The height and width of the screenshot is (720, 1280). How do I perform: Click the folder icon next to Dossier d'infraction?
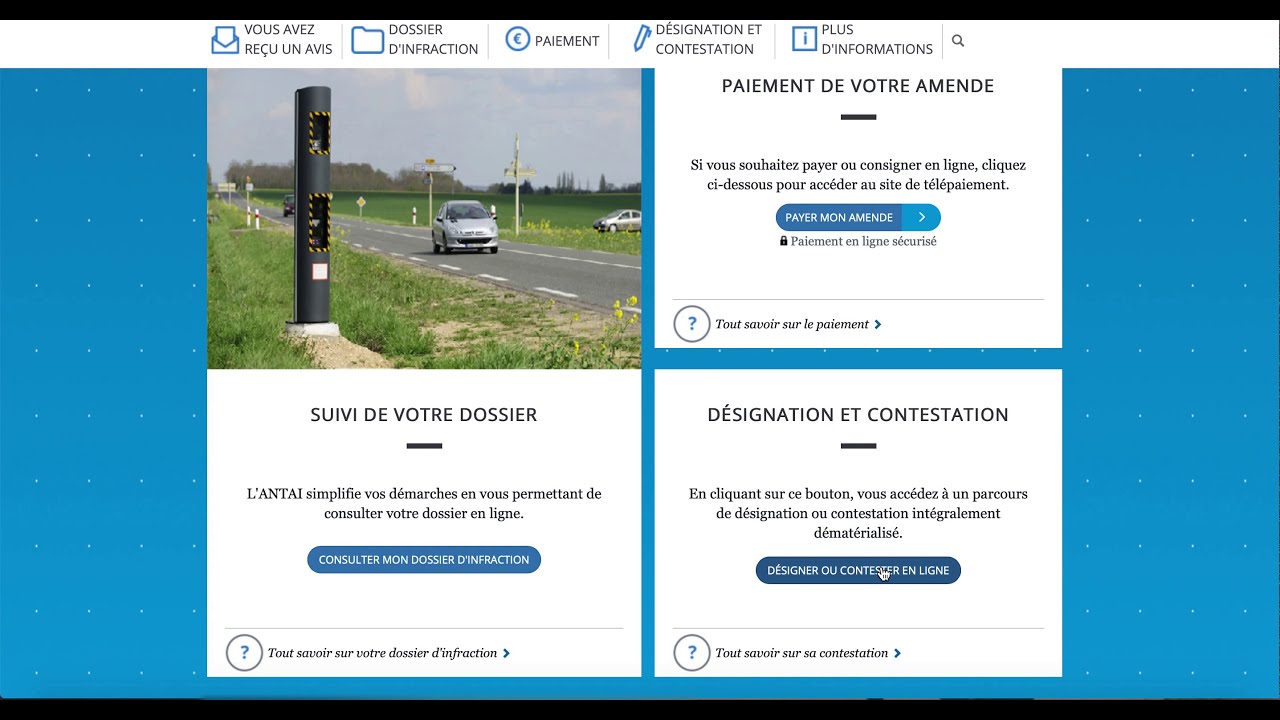[x=368, y=40]
